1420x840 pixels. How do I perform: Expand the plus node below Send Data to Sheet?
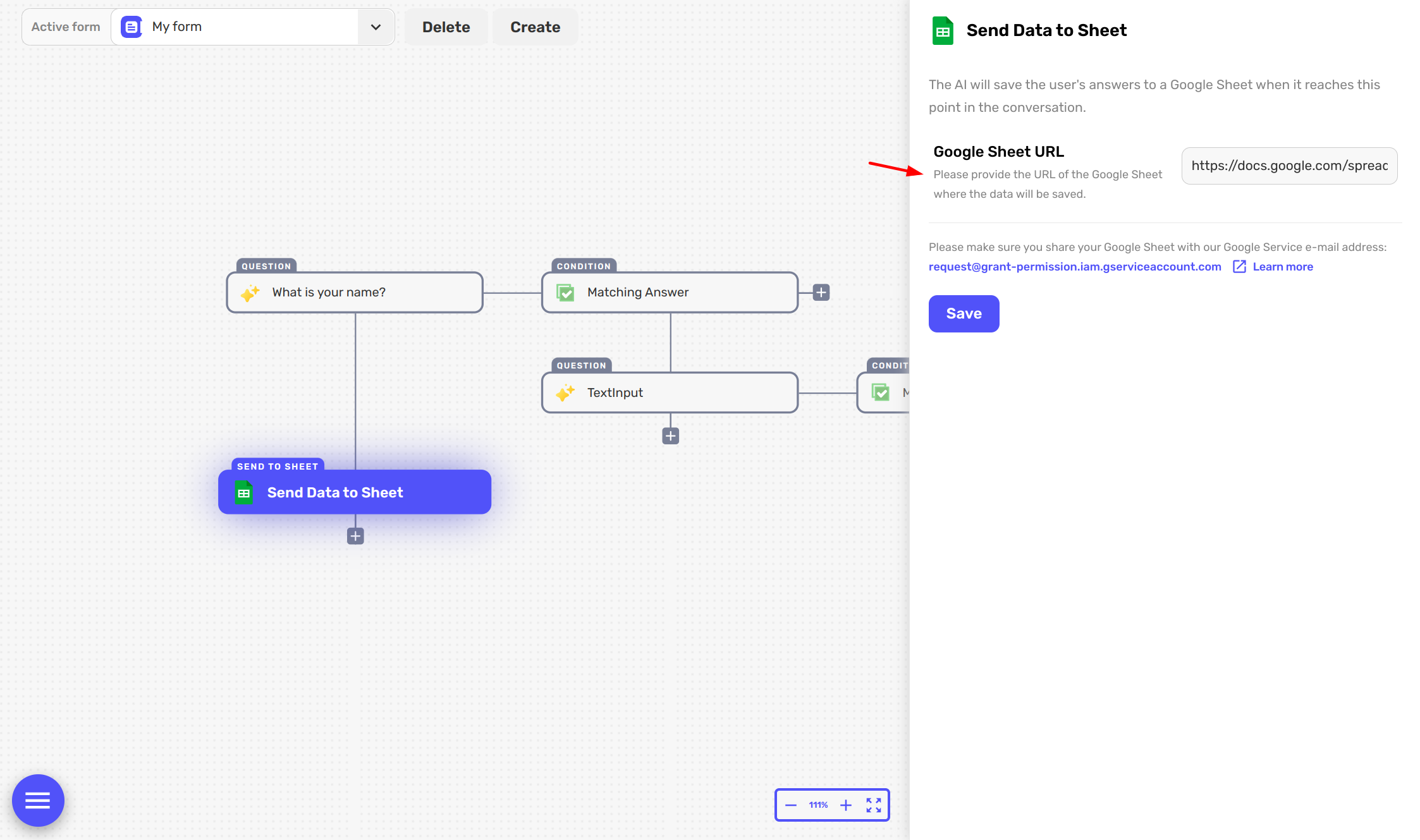355,536
